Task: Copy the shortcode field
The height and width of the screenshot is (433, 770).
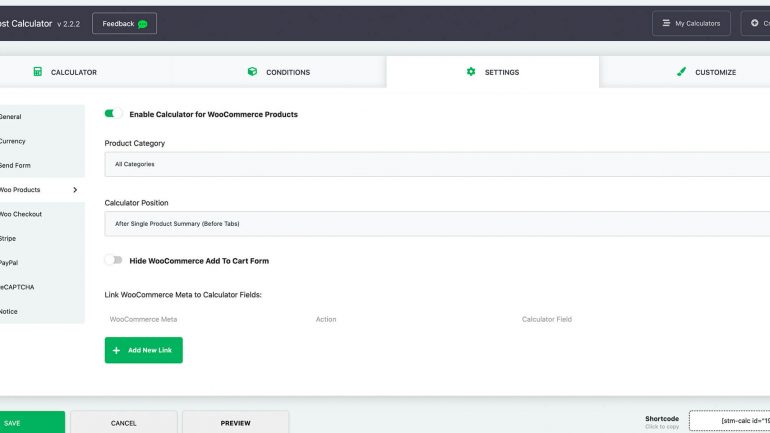Action: click(730, 421)
